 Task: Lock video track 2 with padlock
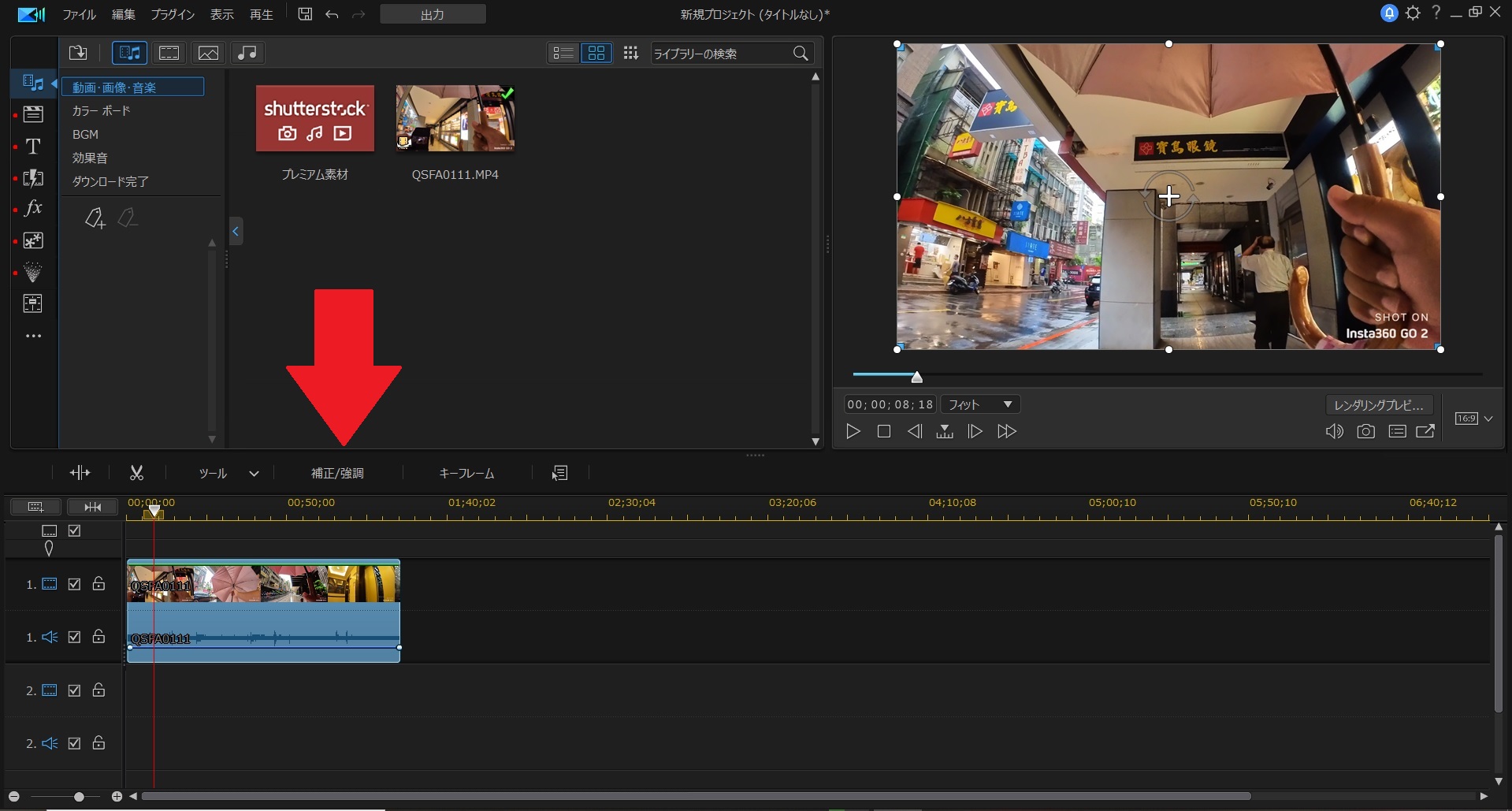coord(98,690)
